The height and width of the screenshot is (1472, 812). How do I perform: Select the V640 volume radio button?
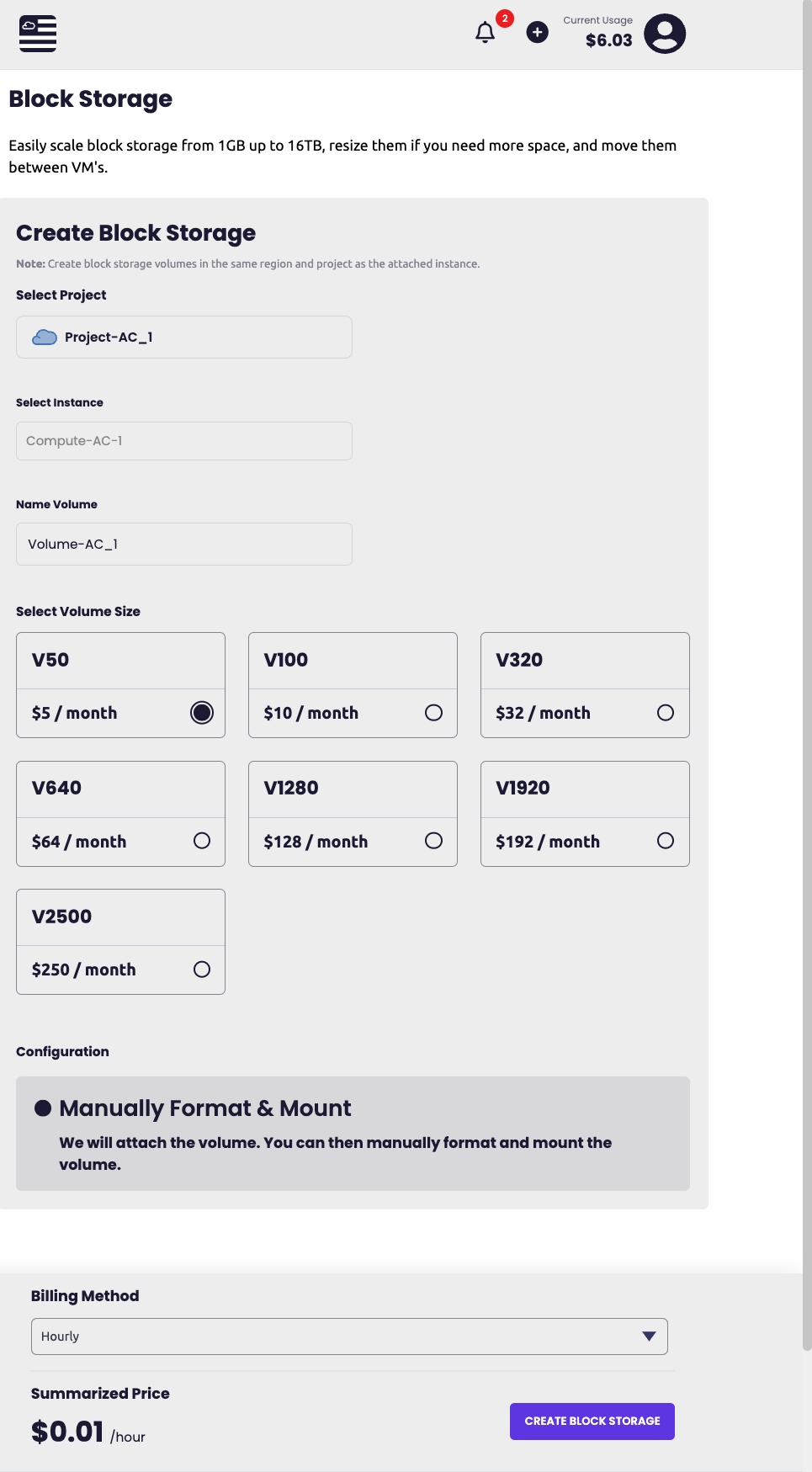202,841
